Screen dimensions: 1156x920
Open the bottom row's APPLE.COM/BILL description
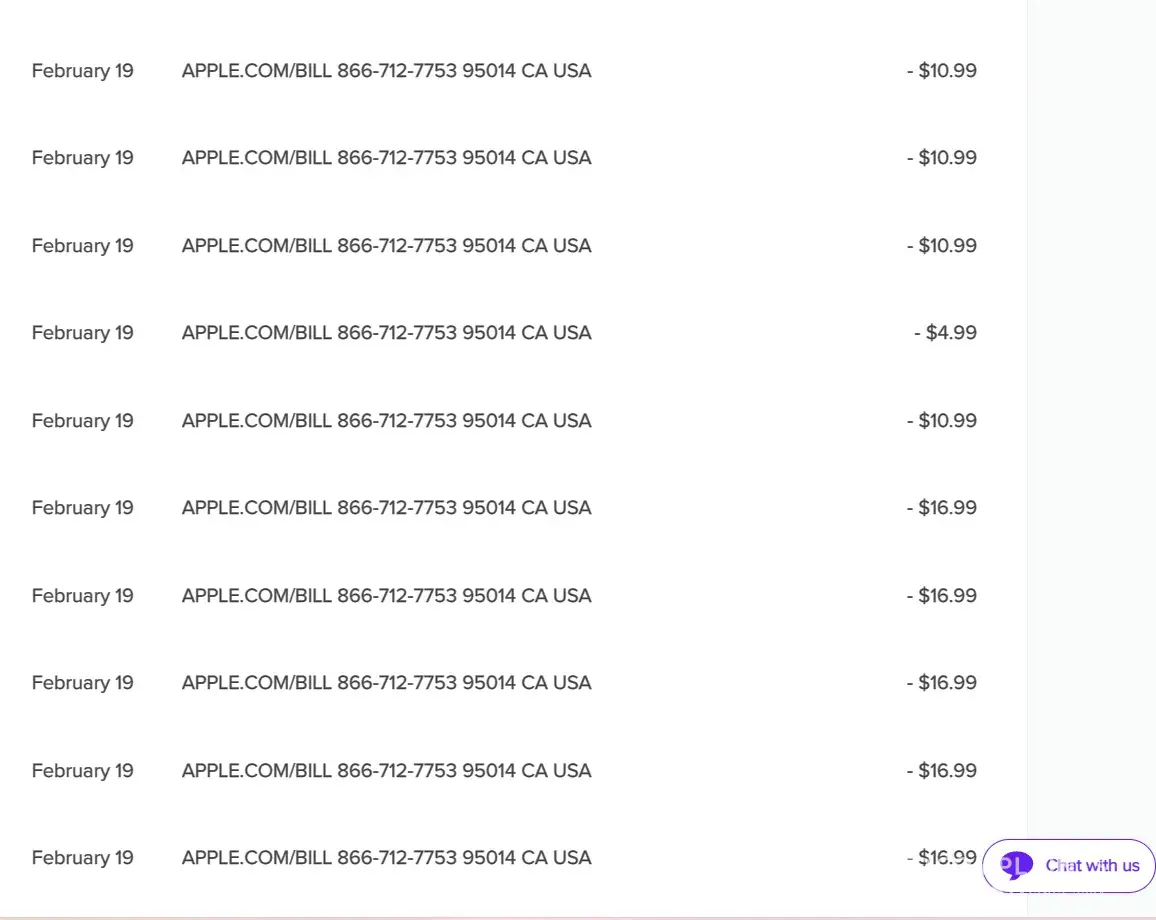tap(386, 858)
